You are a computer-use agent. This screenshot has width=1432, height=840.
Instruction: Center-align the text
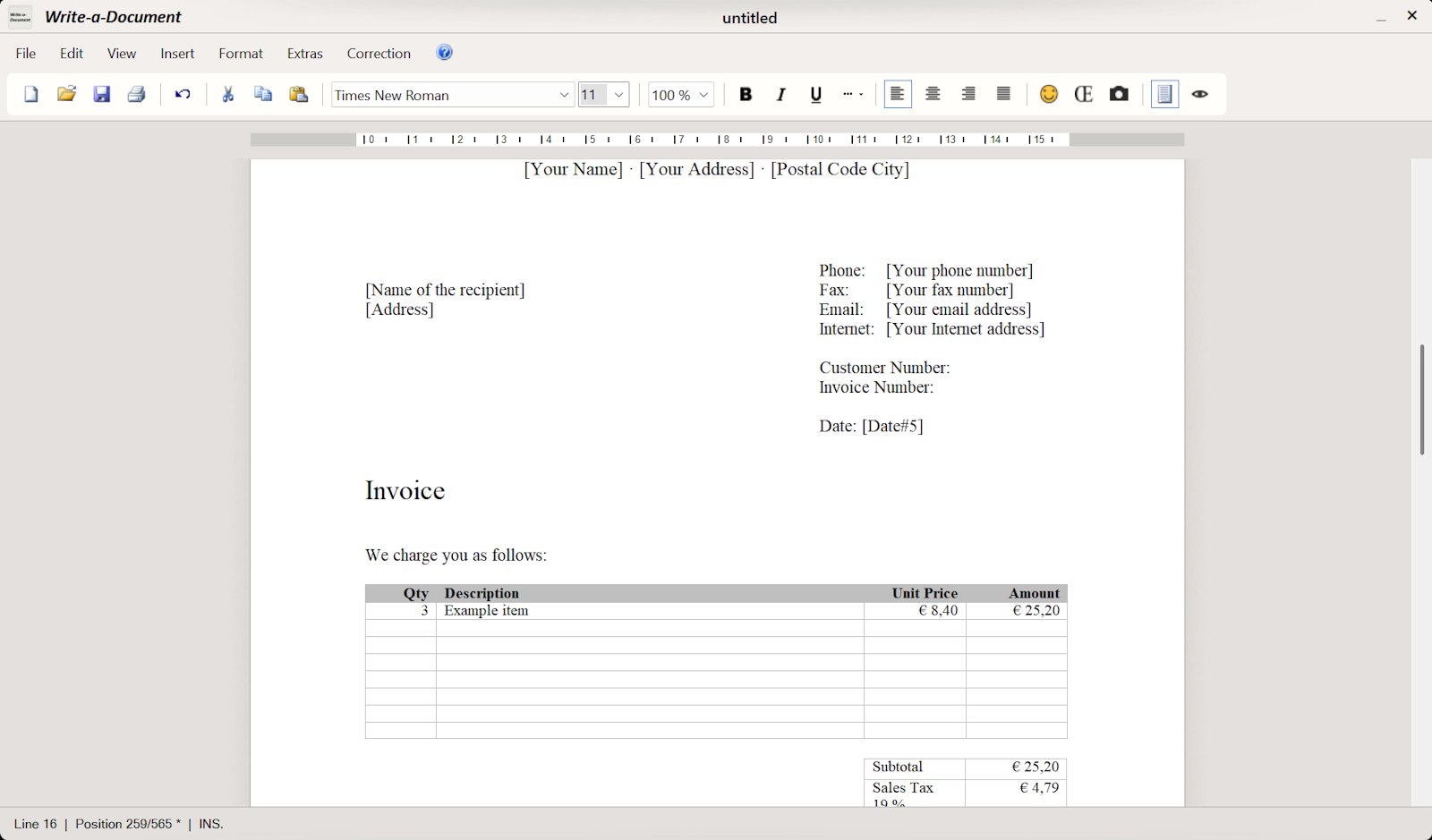coord(933,94)
